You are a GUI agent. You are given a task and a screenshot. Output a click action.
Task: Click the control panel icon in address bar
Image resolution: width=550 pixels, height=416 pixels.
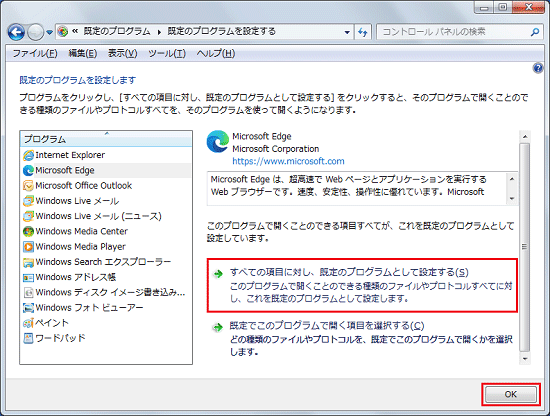(63, 32)
